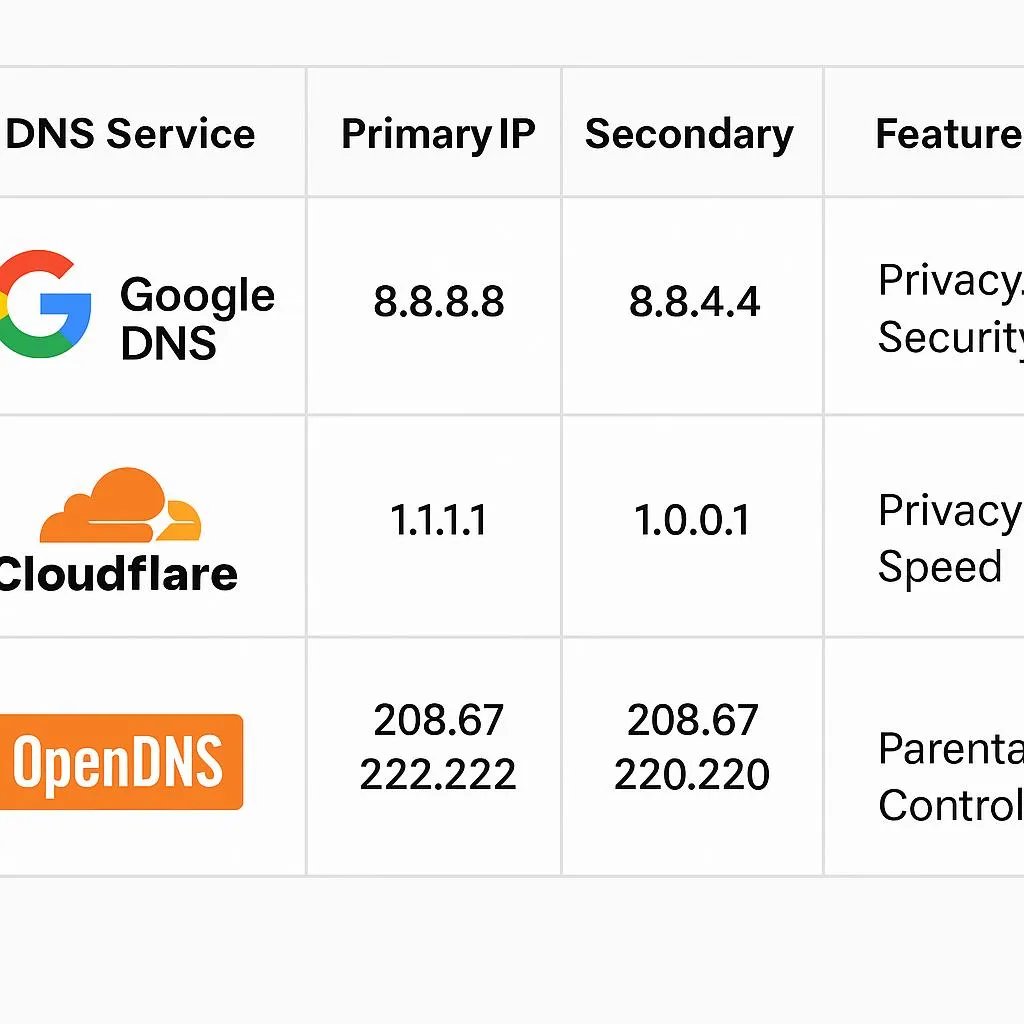
Task: Select the DNS Service column header
Action: click(x=130, y=134)
